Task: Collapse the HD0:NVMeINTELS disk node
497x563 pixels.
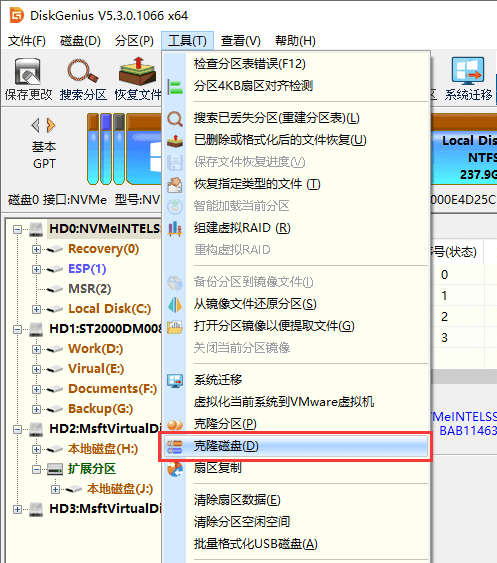Action: coord(17,229)
